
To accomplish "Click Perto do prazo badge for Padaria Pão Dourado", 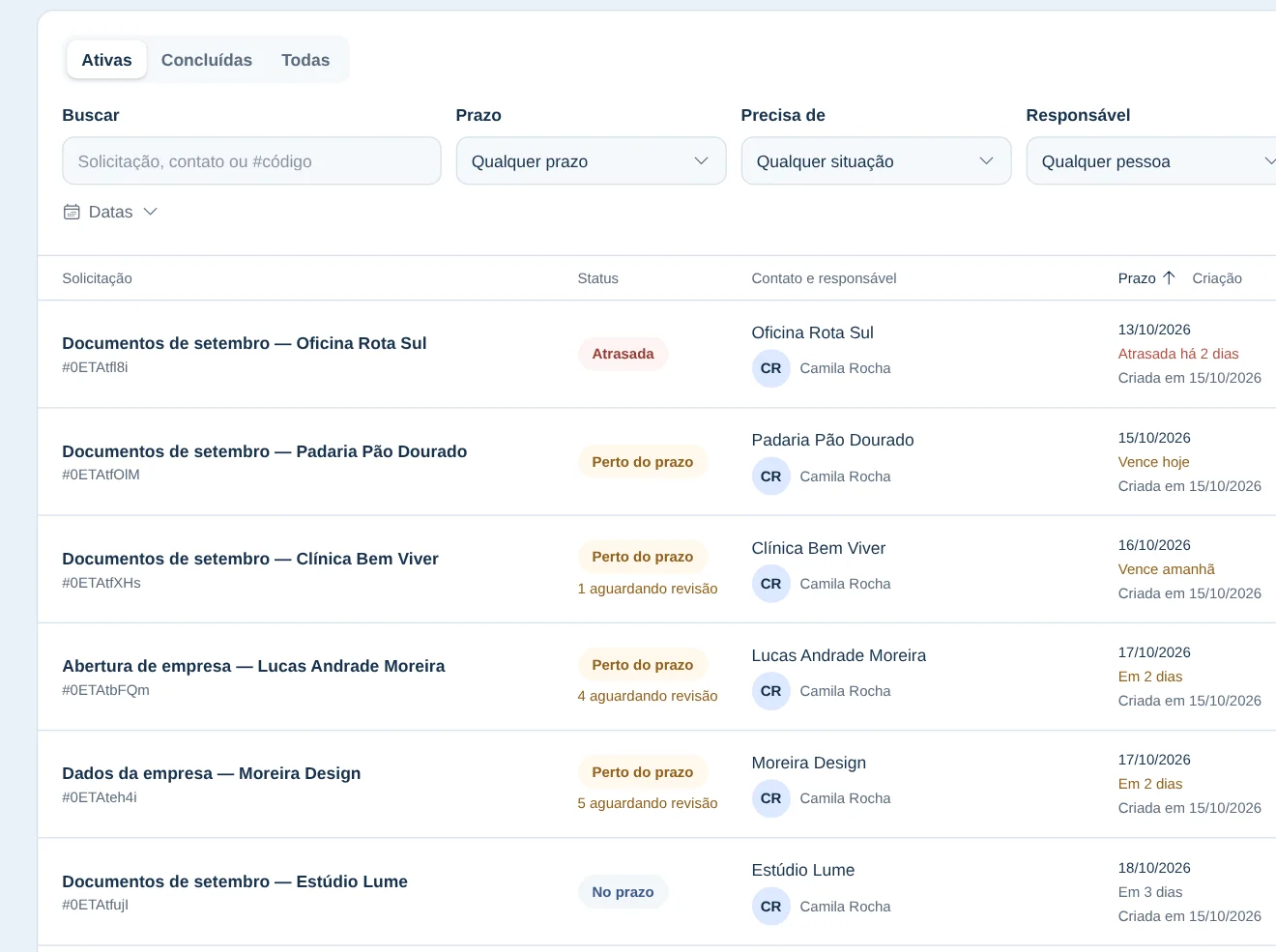I will pyautogui.click(x=643, y=462).
